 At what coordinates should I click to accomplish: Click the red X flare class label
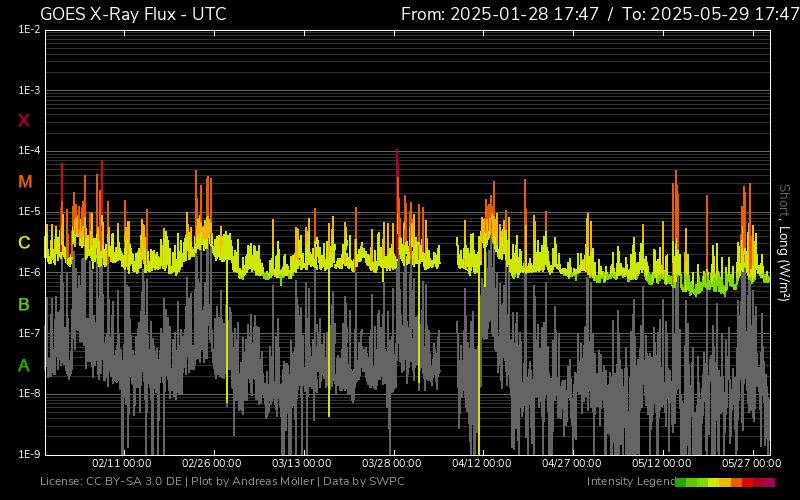pyautogui.click(x=24, y=121)
